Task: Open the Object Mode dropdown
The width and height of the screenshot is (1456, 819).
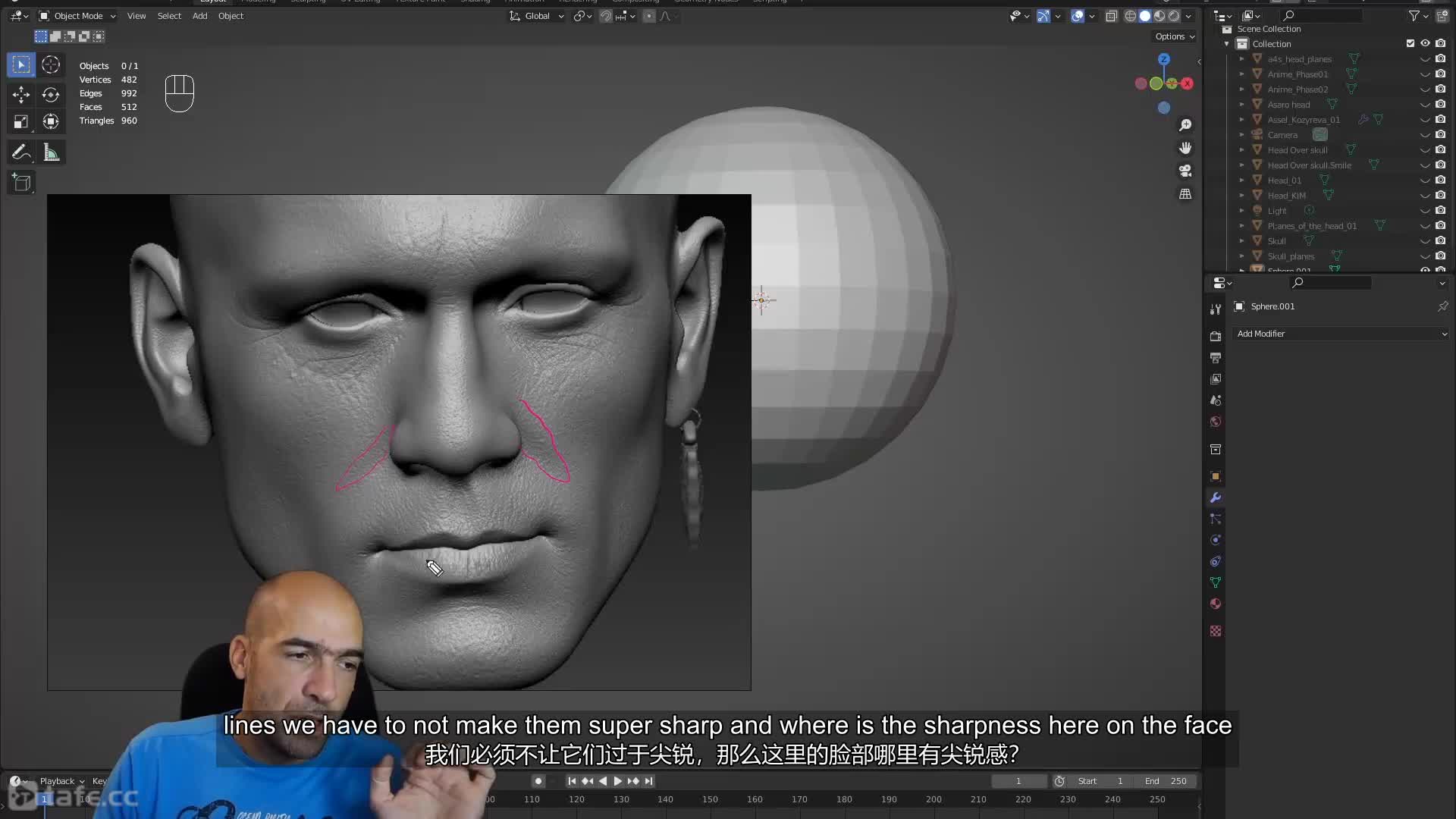Action: click(x=77, y=16)
